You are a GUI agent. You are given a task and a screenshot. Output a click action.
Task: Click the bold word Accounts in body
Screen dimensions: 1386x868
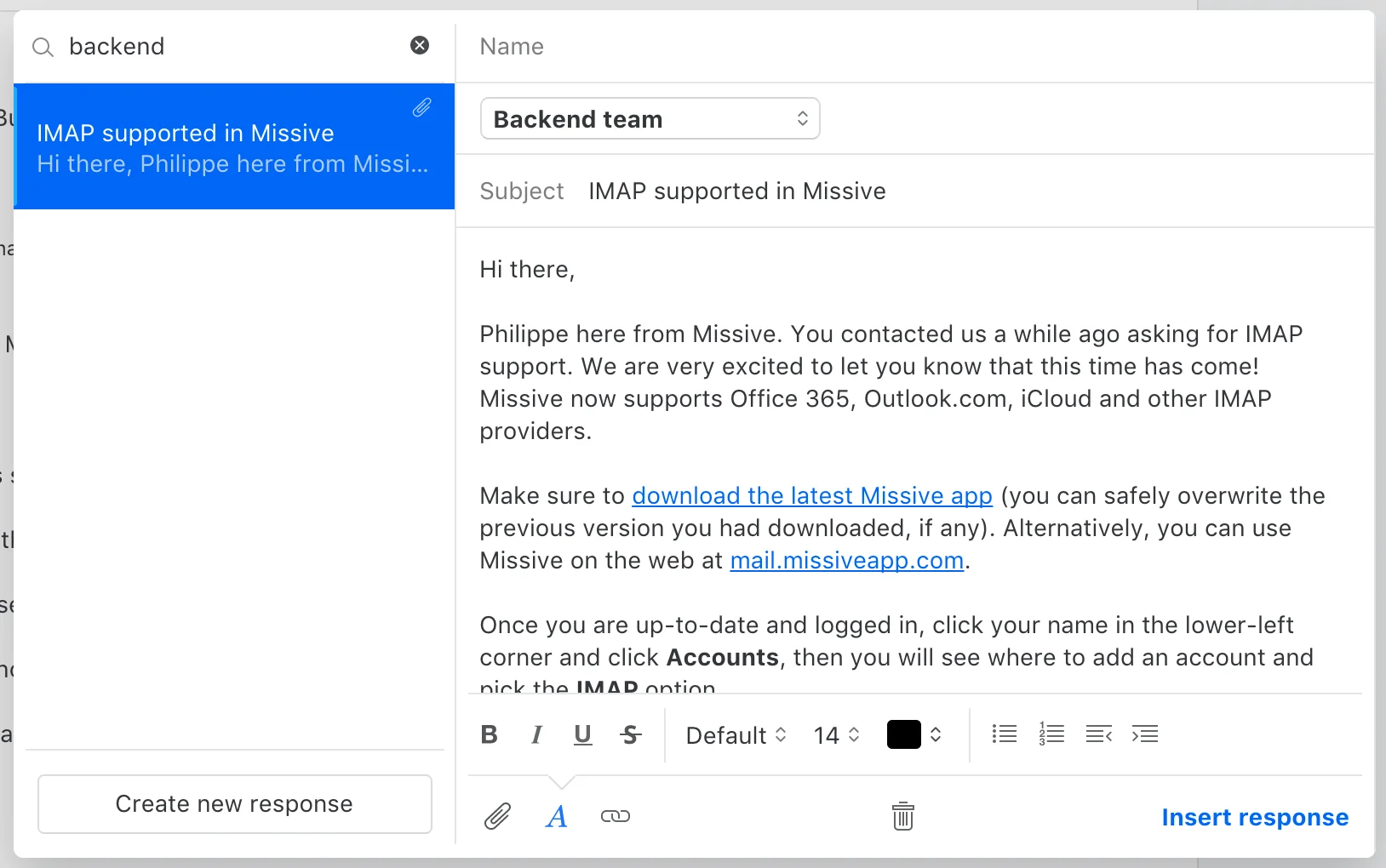click(x=723, y=657)
